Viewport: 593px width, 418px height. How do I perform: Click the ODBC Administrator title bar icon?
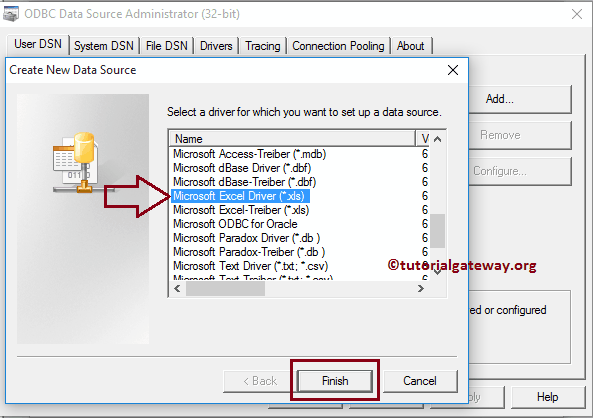[x=11, y=14]
